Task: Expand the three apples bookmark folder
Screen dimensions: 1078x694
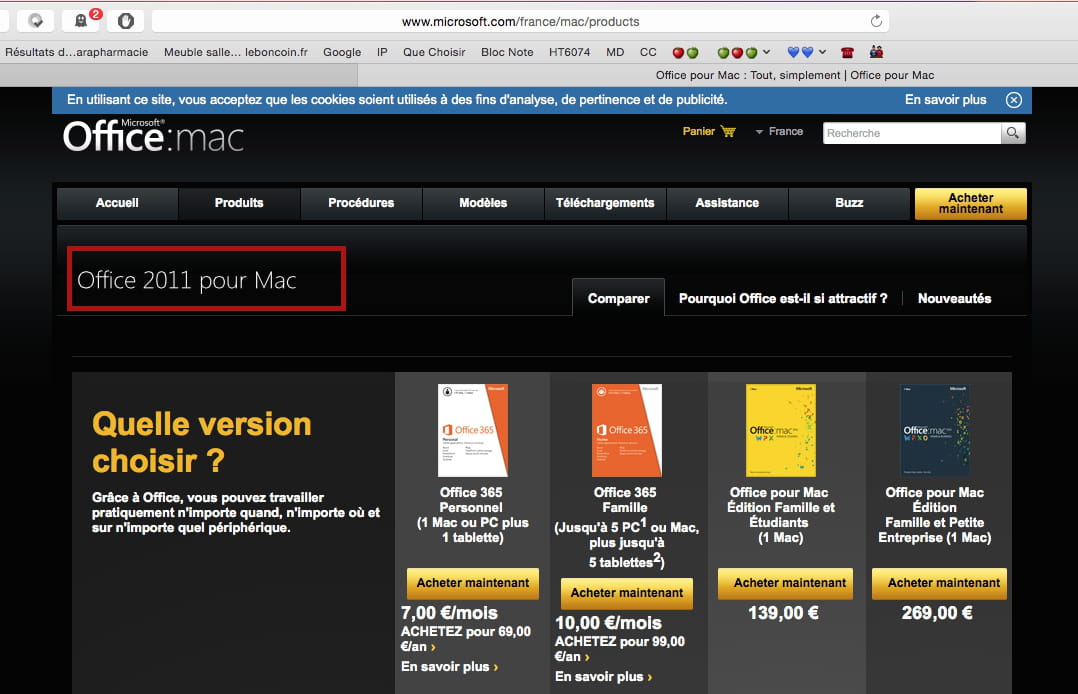Action: (x=742, y=52)
